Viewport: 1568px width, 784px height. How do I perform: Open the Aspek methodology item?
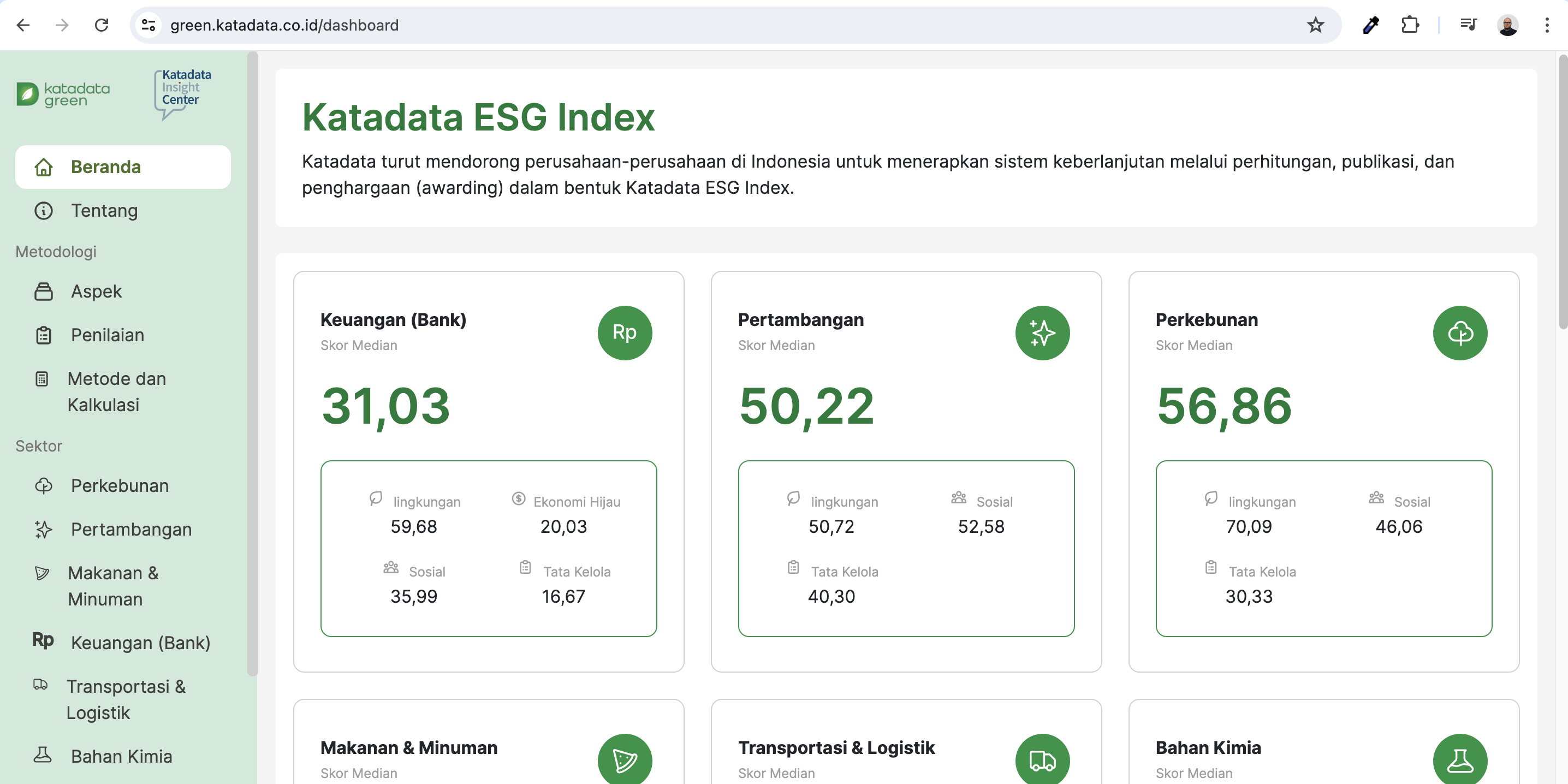(x=123, y=292)
